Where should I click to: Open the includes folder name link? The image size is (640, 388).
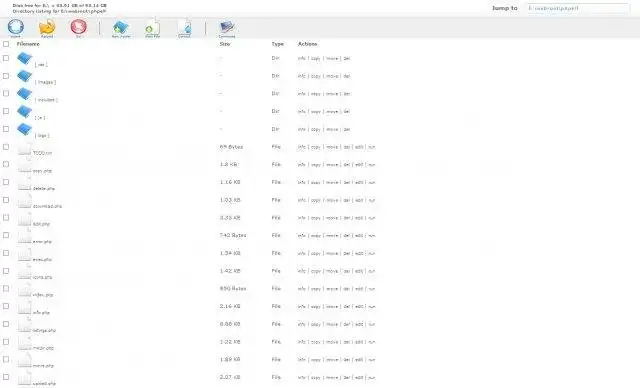pyautogui.click(x=46, y=100)
